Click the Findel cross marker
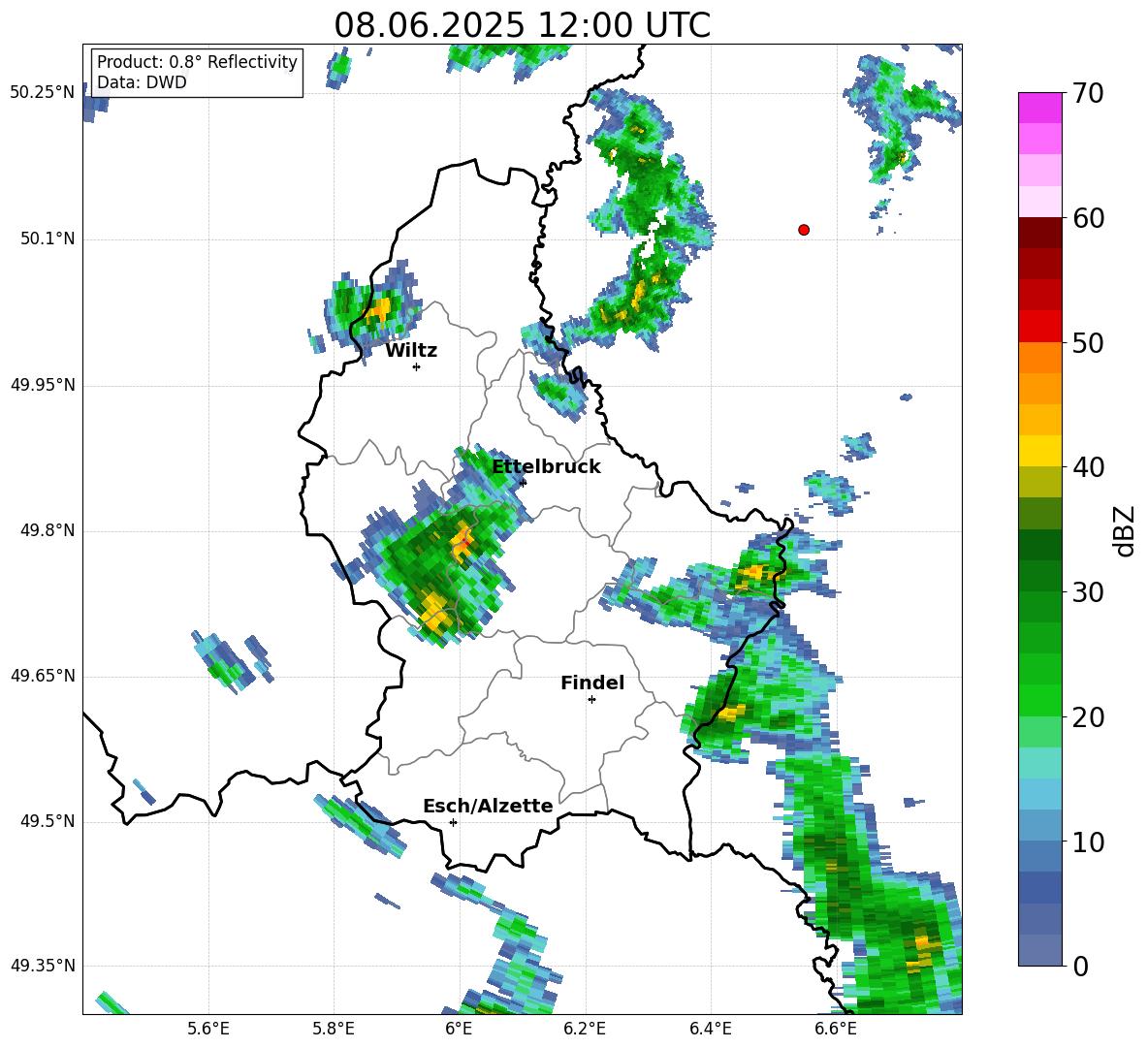Viewport: 1148px width, 1048px height. point(591,700)
